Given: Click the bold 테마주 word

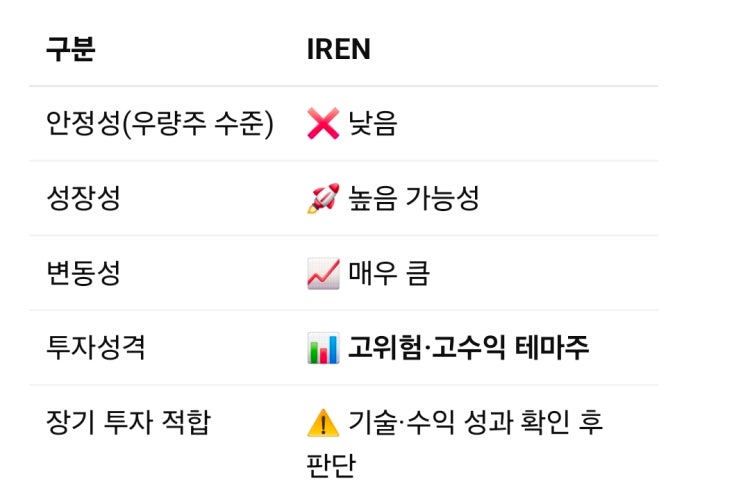Looking at the screenshot, I should 552,348.
